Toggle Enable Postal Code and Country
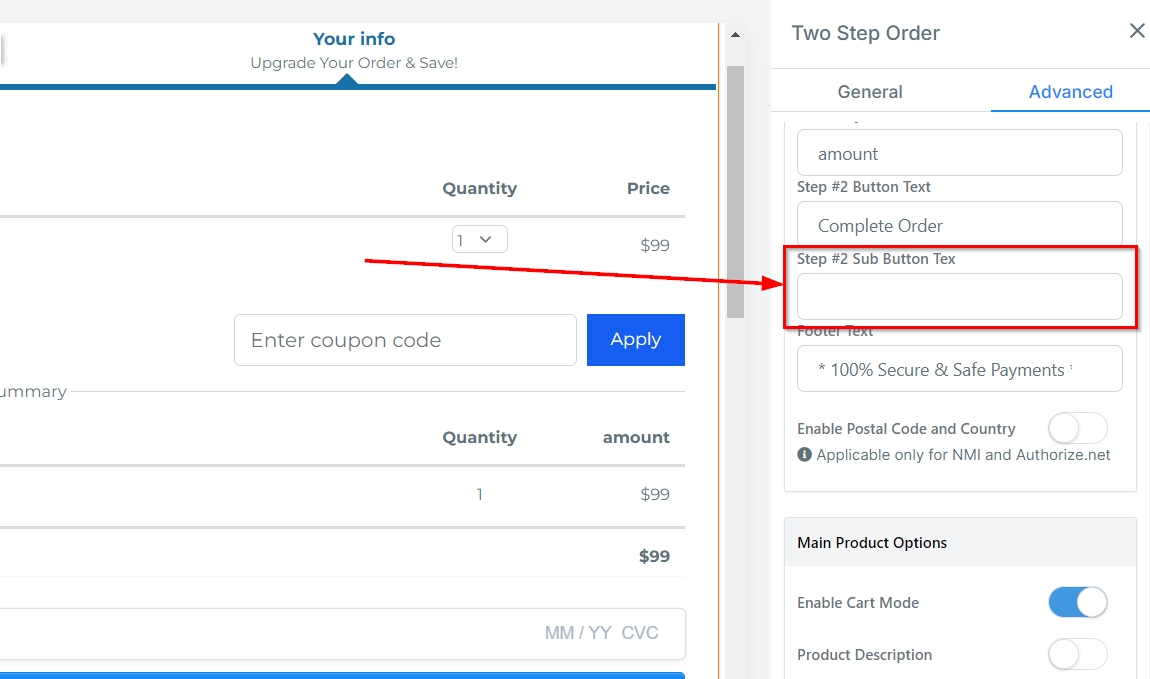The width and height of the screenshot is (1150, 679). pos(1077,429)
